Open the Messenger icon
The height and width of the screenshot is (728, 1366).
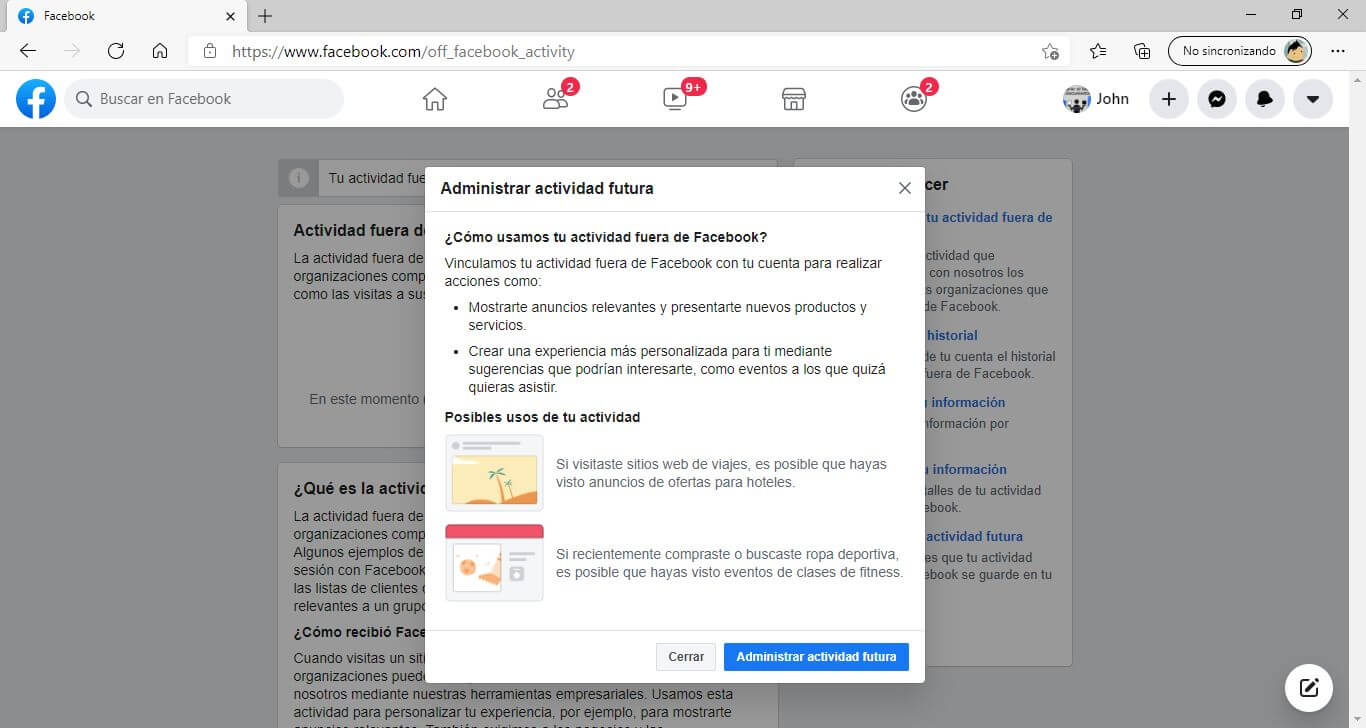click(1217, 99)
